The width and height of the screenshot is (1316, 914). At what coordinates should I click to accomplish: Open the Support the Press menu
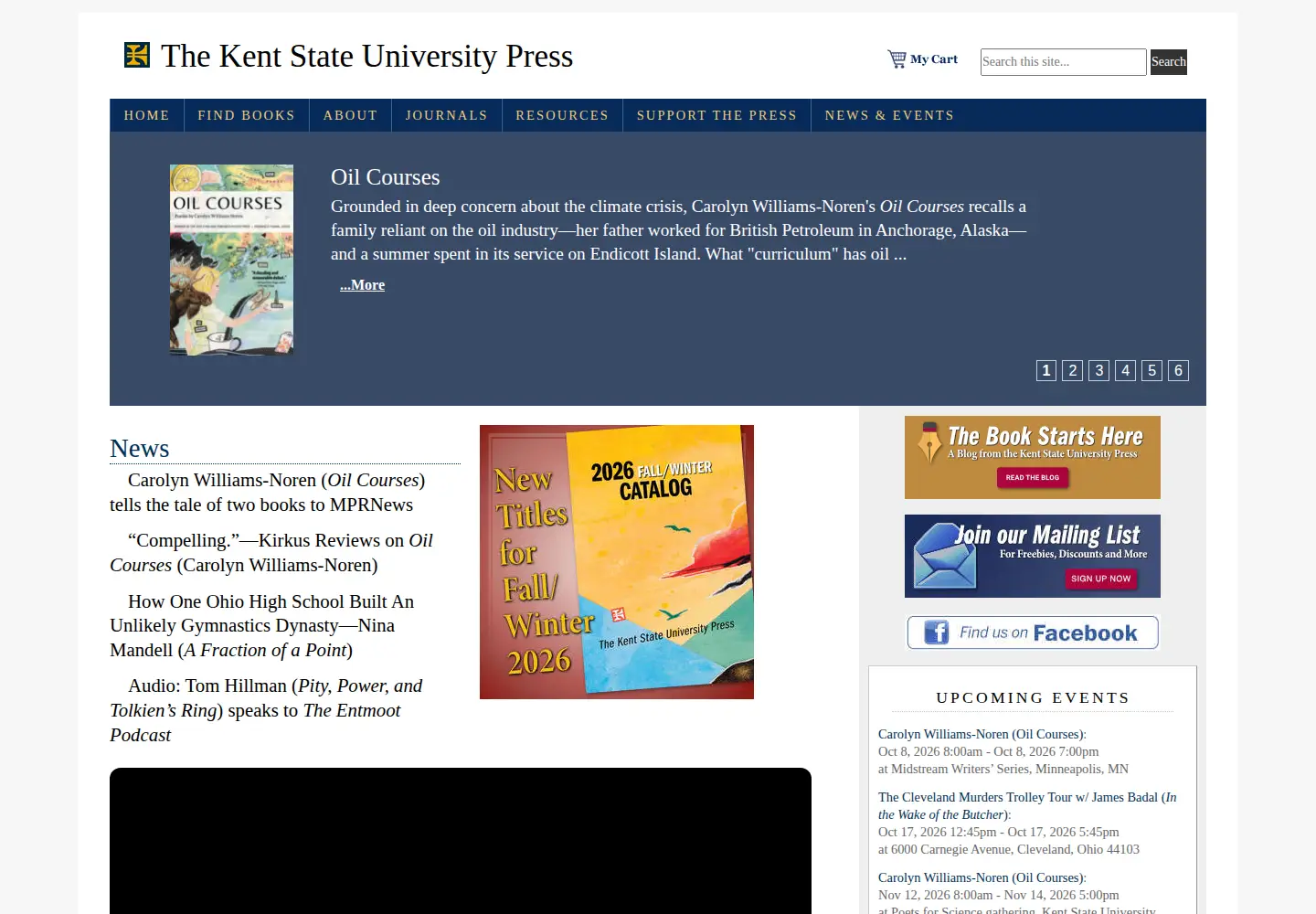pyautogui.click(x=717, y=115)
